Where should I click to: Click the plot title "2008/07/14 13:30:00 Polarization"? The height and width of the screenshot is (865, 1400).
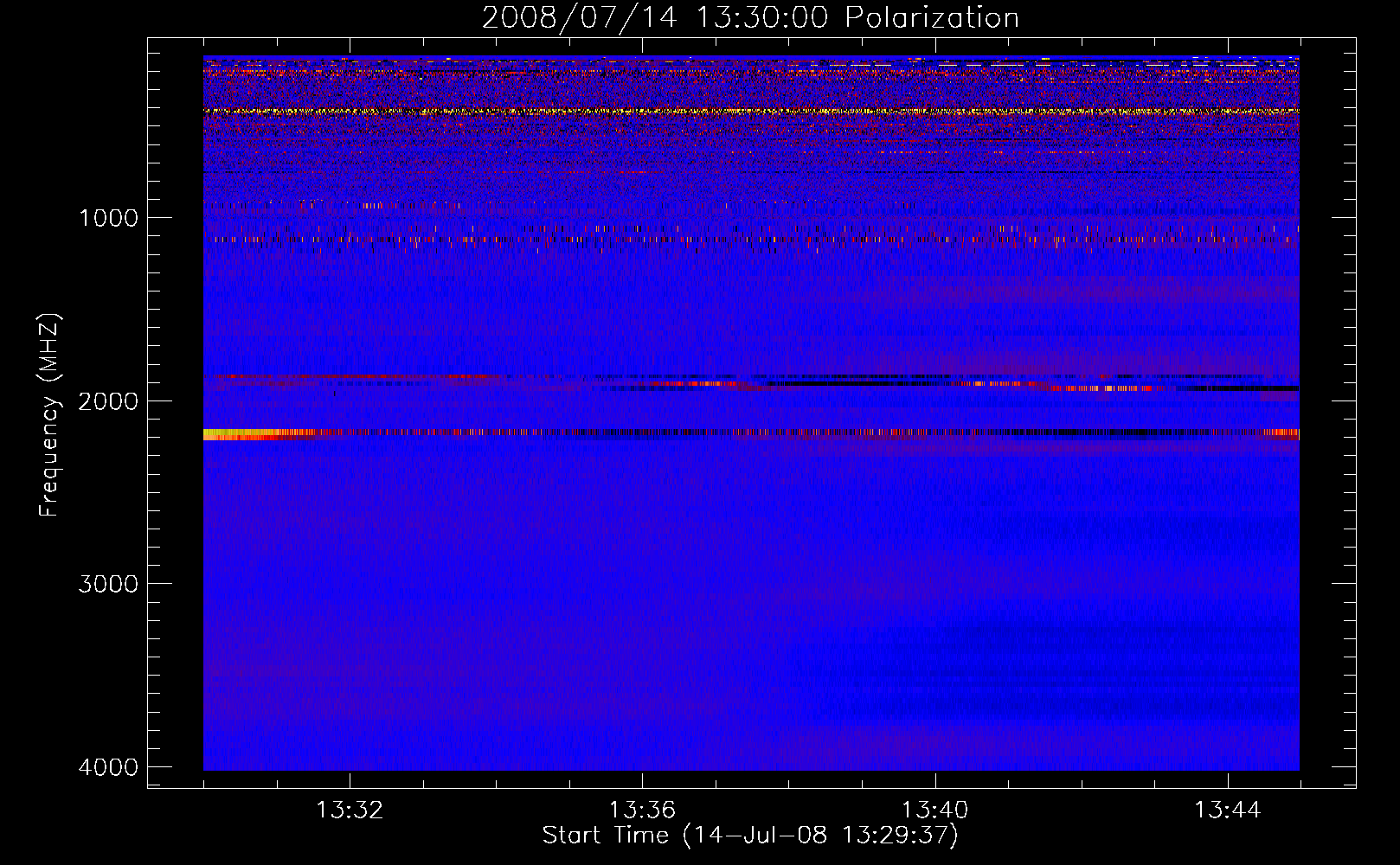[x=750, y=18]
